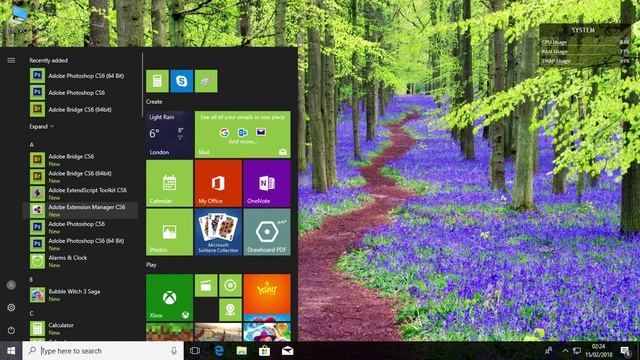
Task: Expand the Recently added list
Action: (x=42, y=127)
